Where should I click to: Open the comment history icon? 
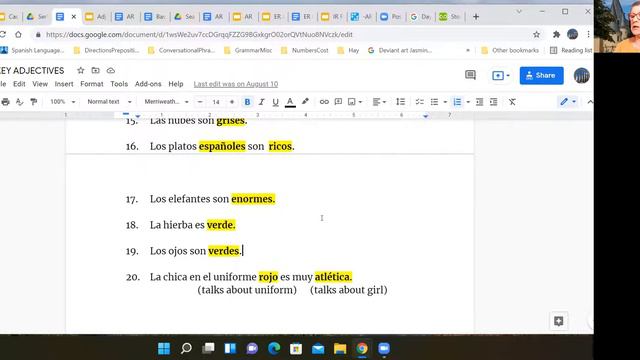470,75
